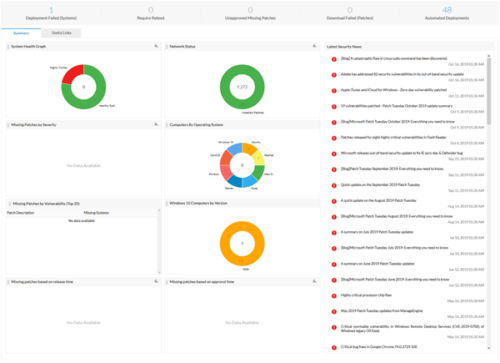
Task: Click the Require Reboot count
Action: coord(151,10)
